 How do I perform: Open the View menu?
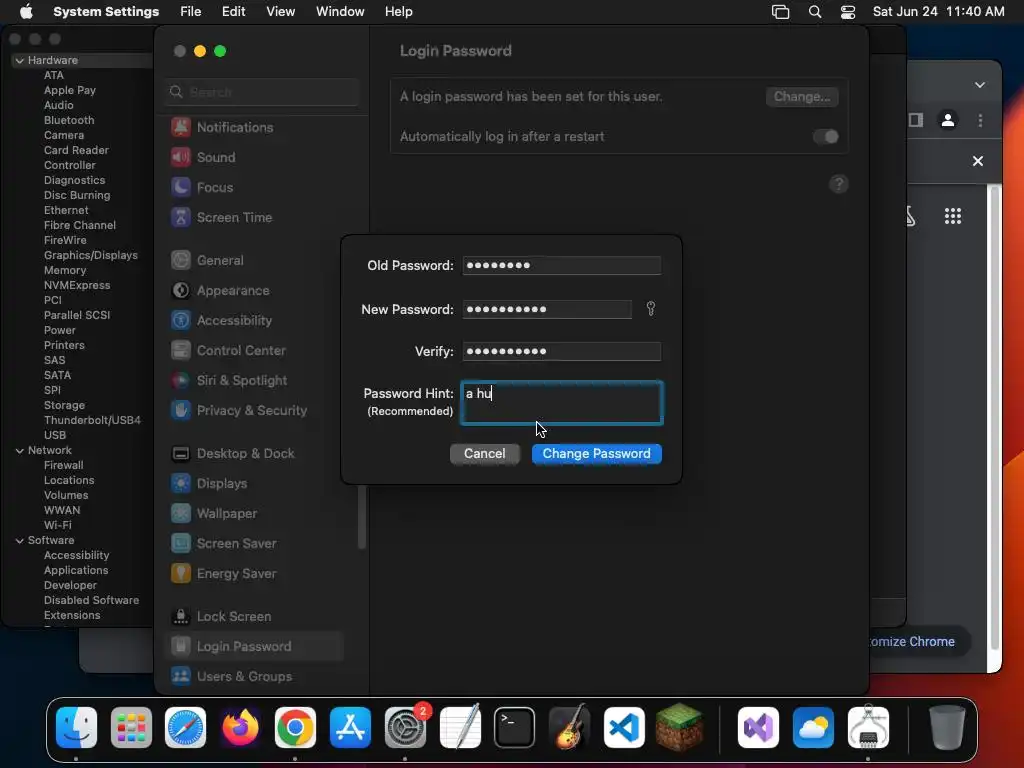click(280, 12)
